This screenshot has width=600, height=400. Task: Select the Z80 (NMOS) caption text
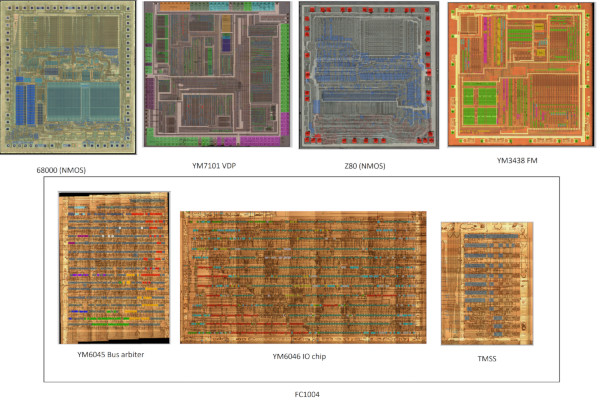[365, 166]
